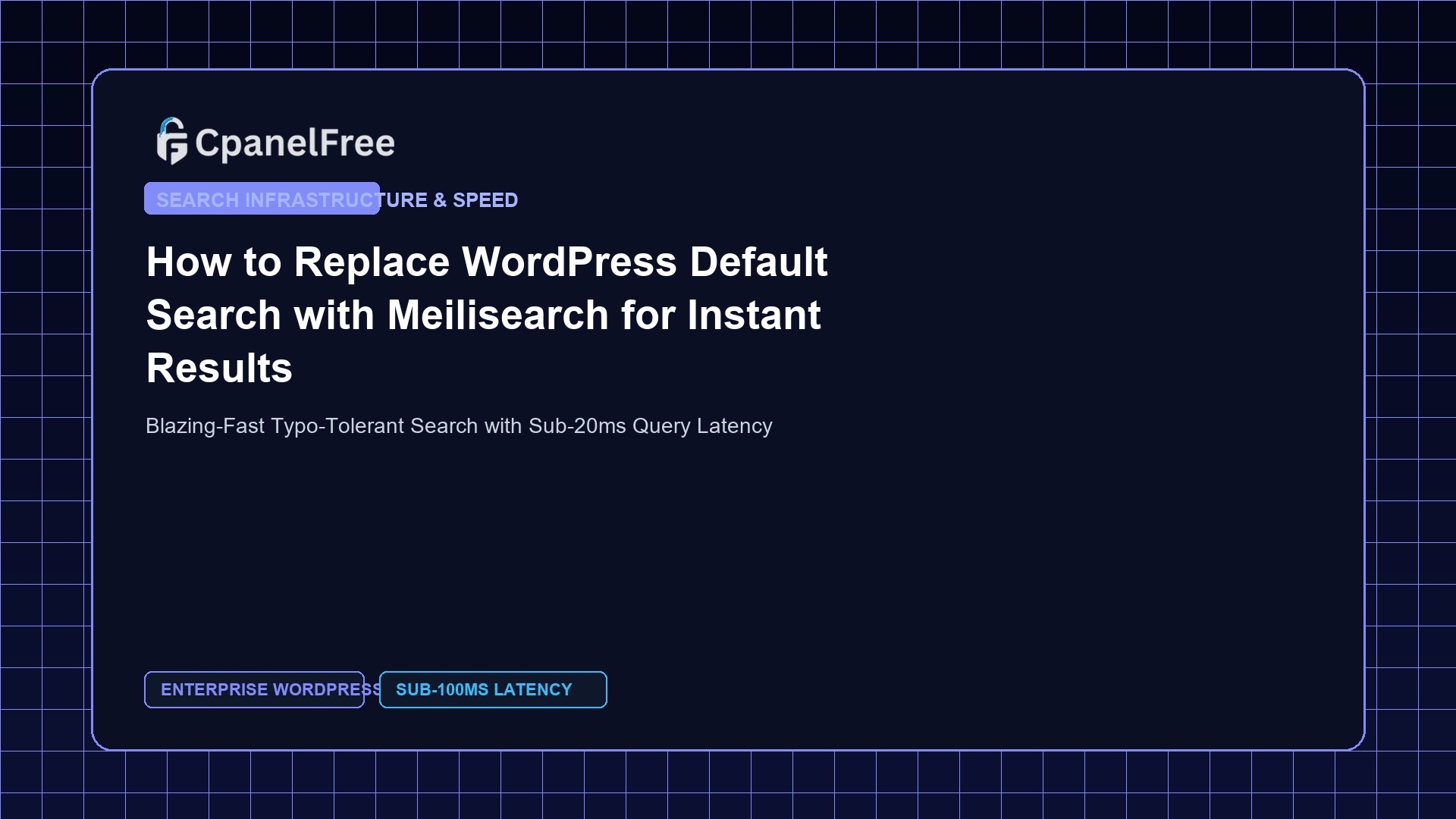Click the word "WordPress" in the headline

click(x=570, y=262)
